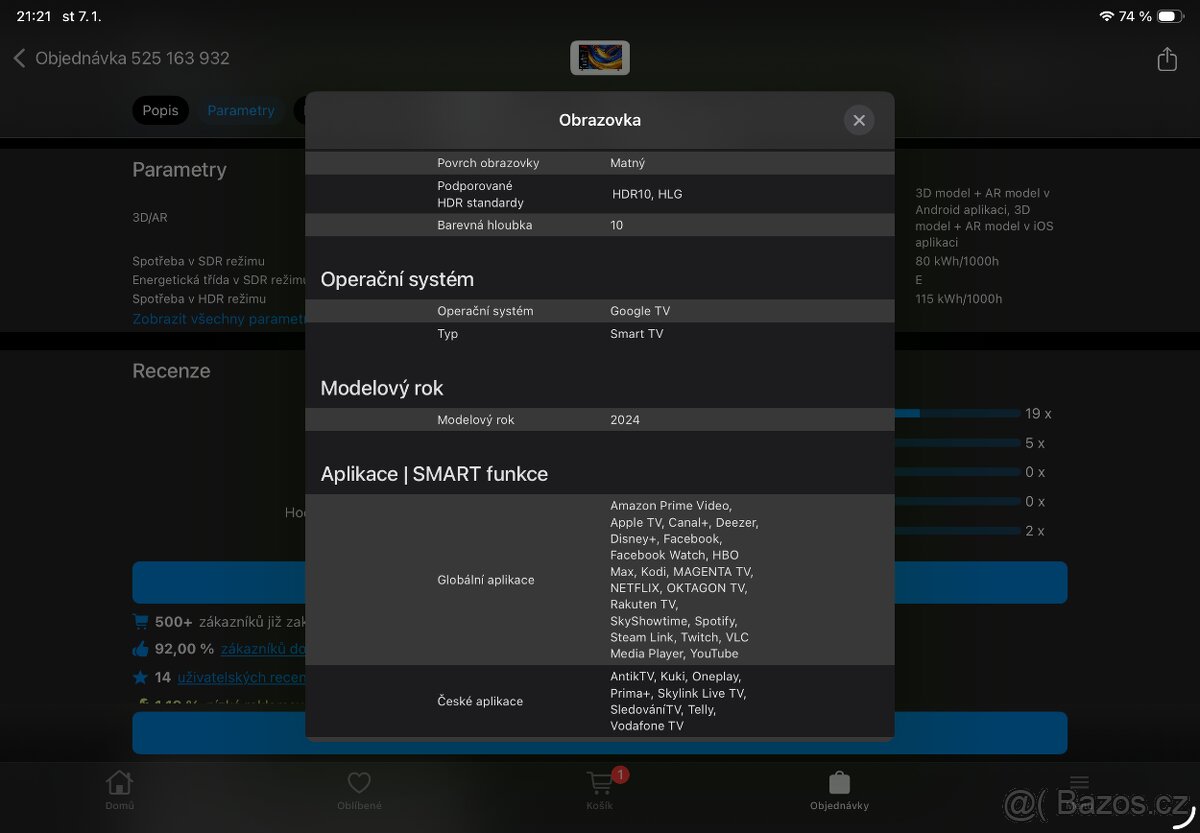This screenshot has width=1200, height=833.
Task: Tap the cart icon beside 500+ zákazníků
Action: pos(140,621)
